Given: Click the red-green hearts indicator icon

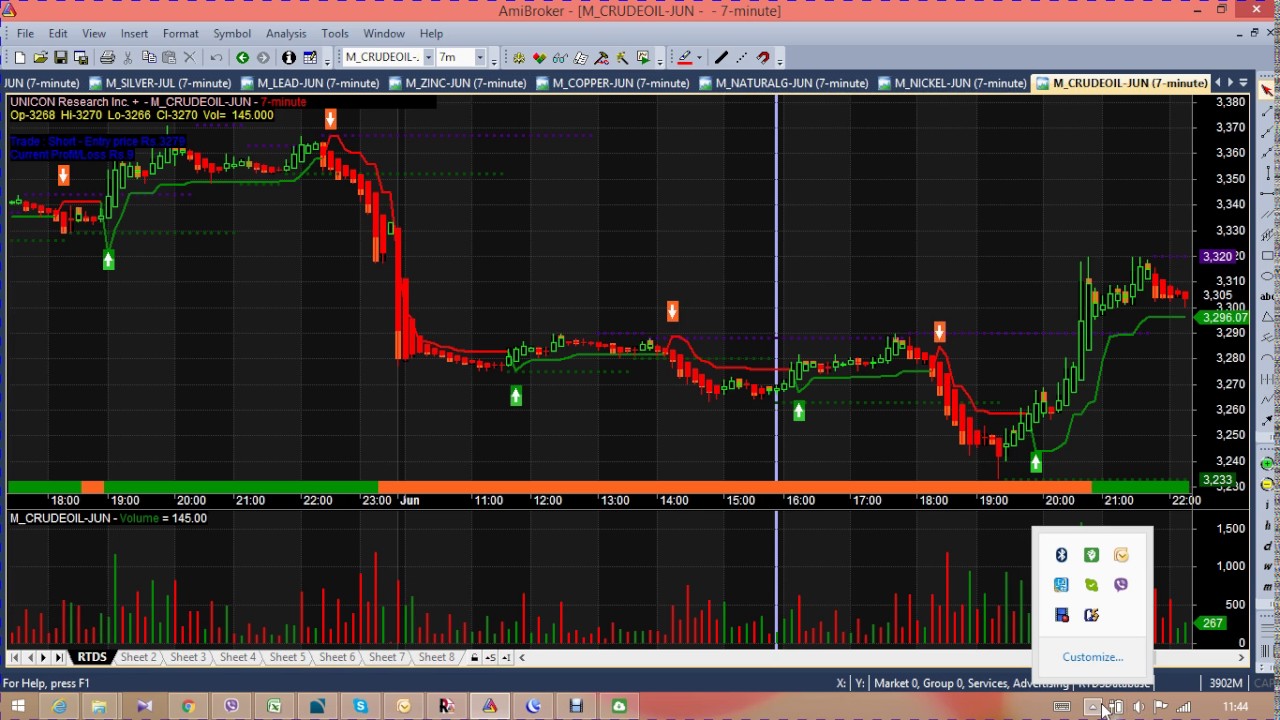Looking at the screenshot, I should (539, 58).
